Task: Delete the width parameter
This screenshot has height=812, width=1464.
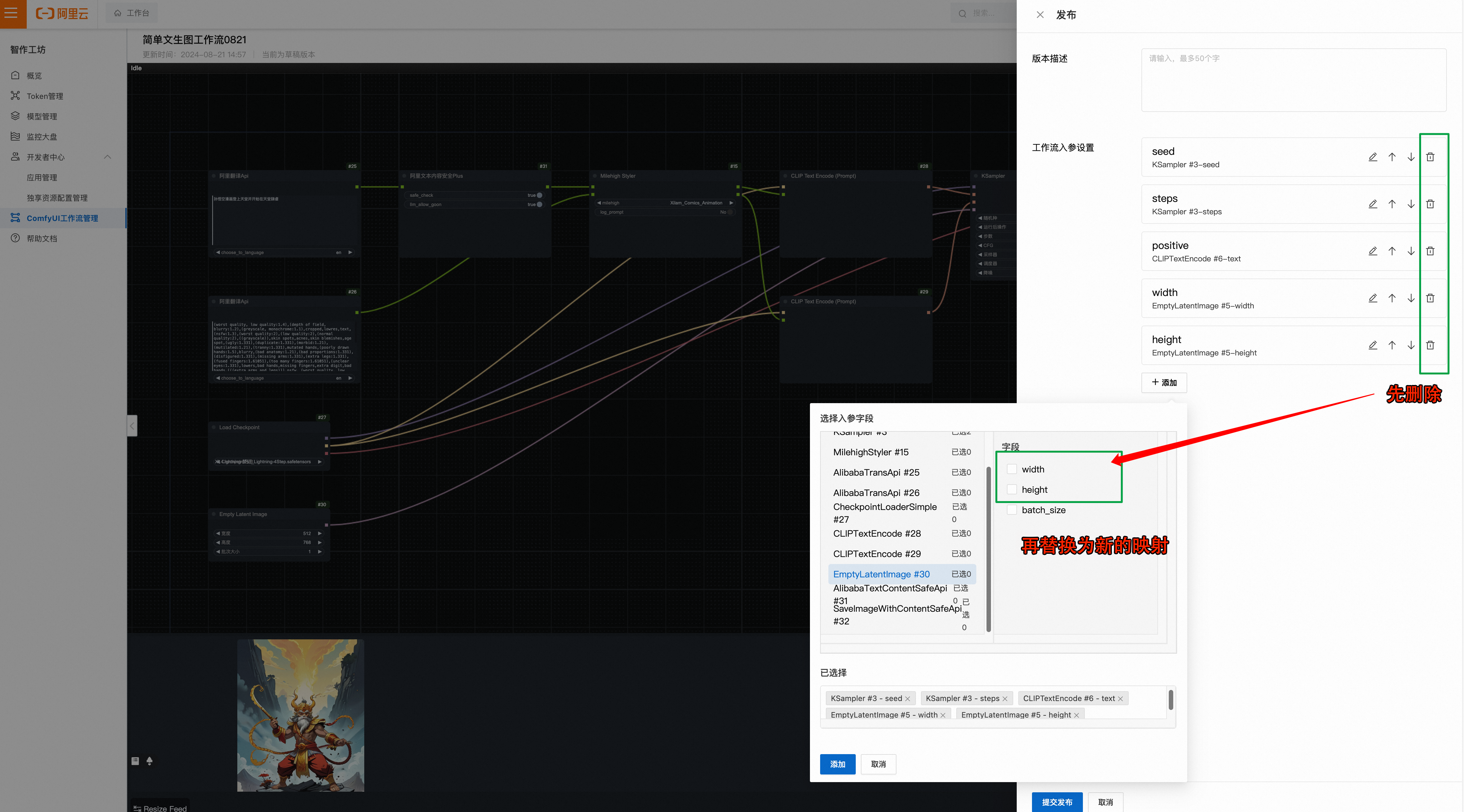Action: (x=1431, y=298)
